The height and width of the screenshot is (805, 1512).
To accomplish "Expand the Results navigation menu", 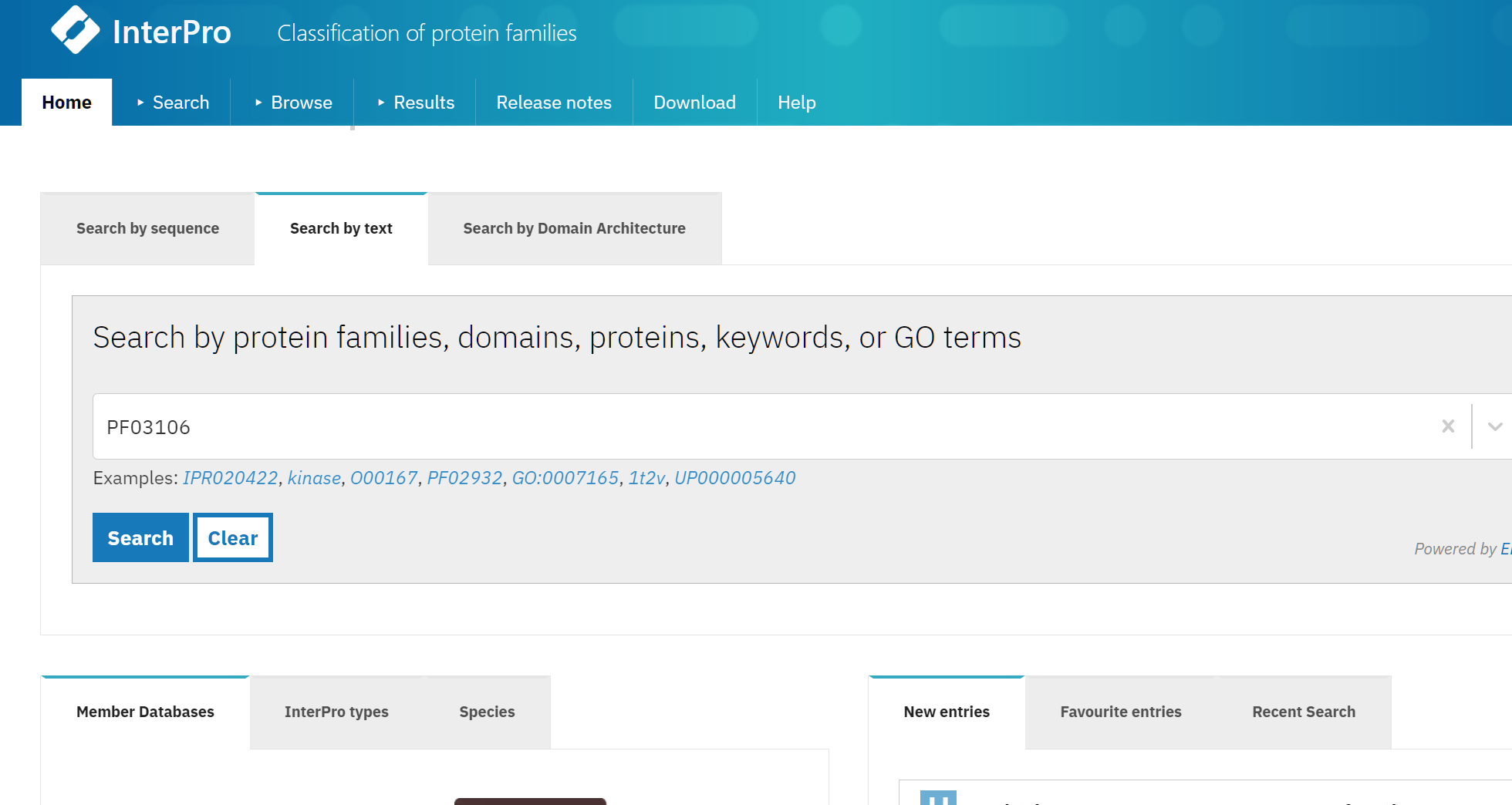I will click(x=415, y=103).
